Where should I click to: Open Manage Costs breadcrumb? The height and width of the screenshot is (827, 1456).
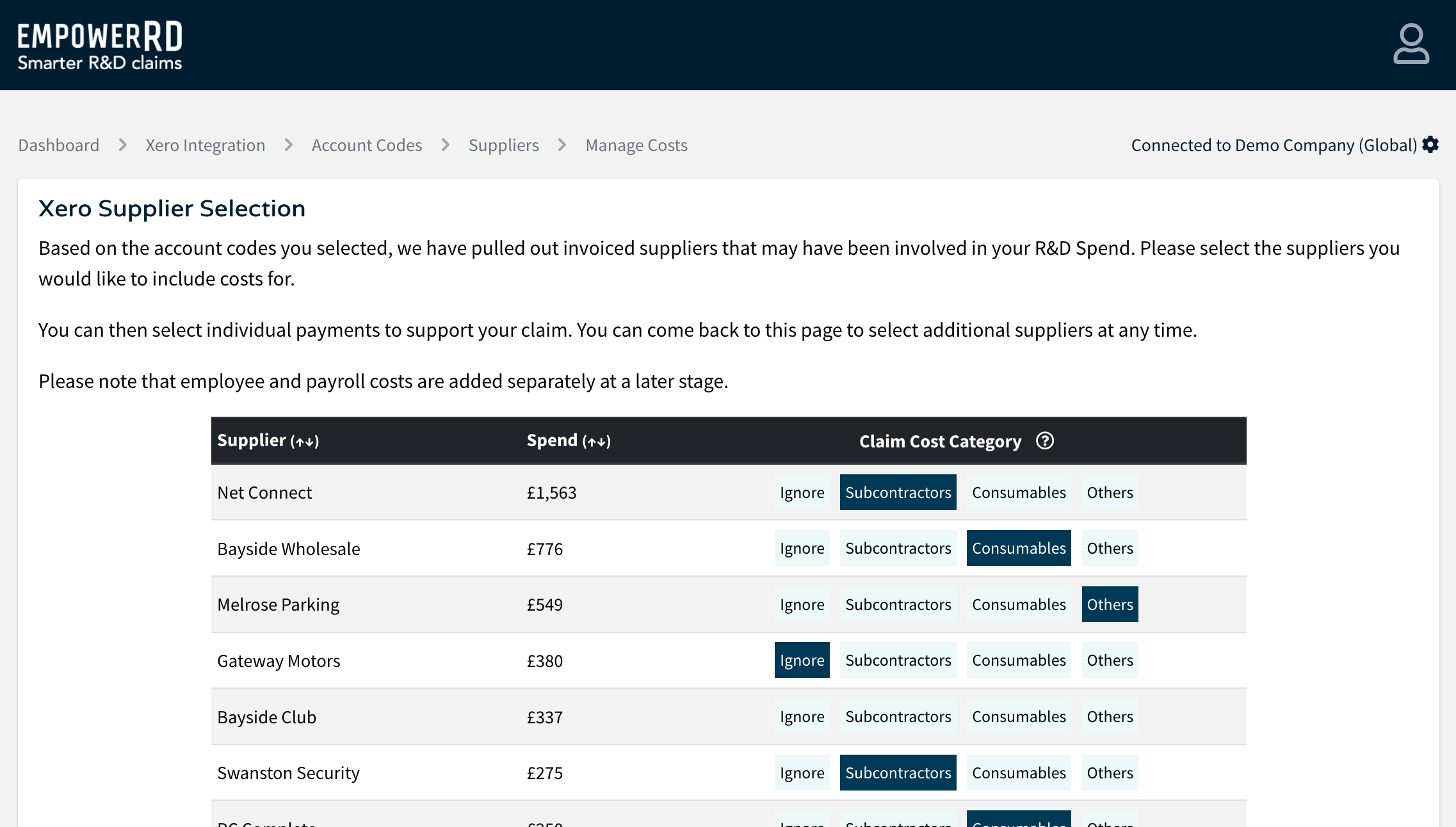pyautogui.click(x=636, y=145)
